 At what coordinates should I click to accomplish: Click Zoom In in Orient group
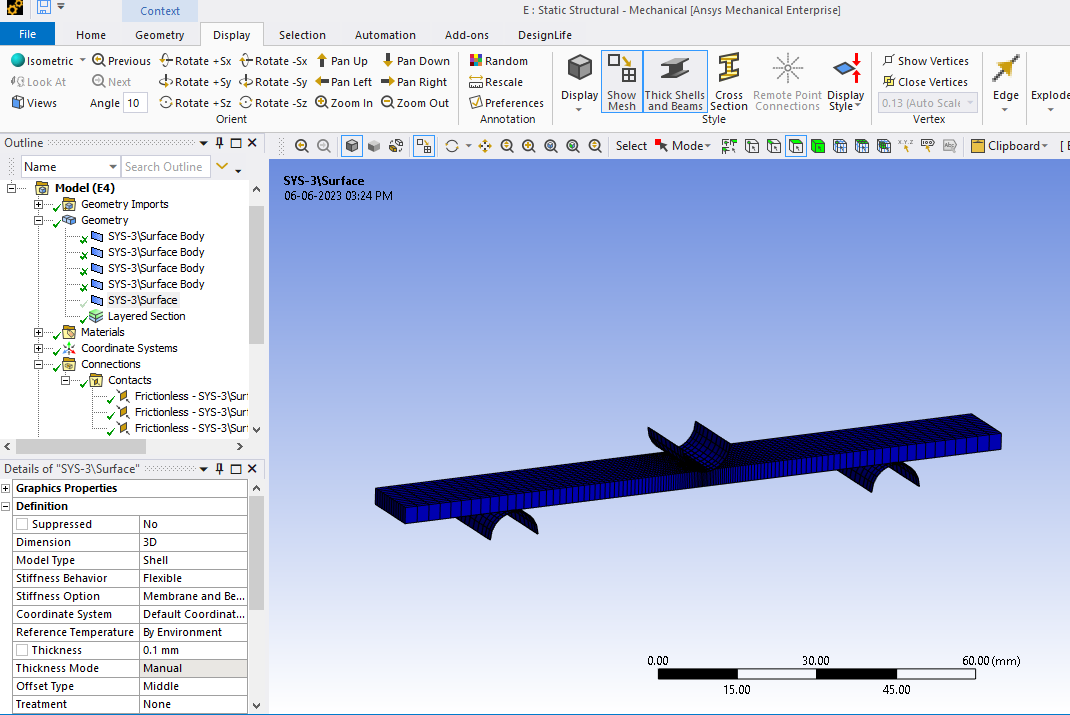click(x=344, y=103)
